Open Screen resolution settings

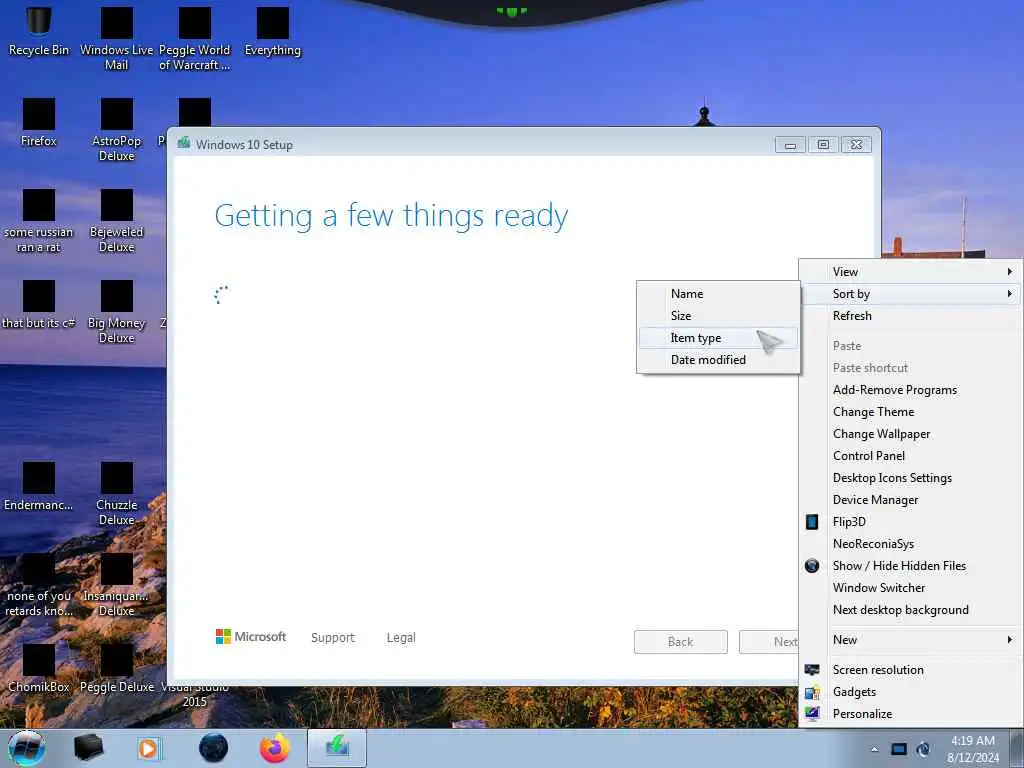pos(910,670)
